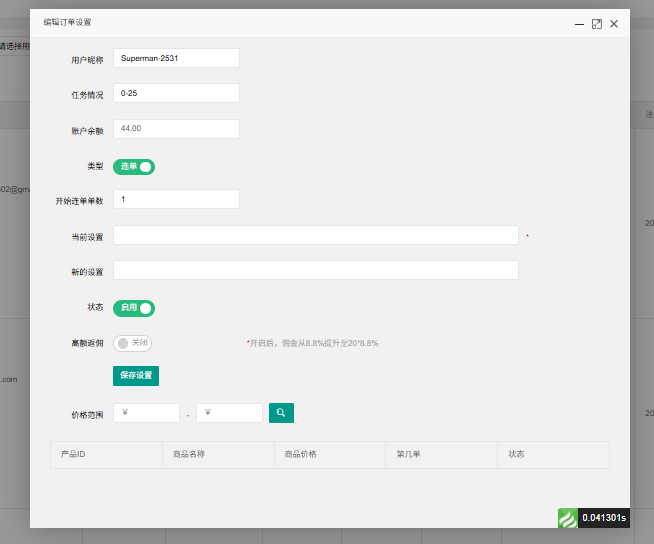Open the green debug trace logo
654x544 pixels.
pyautogui.click(x=568, y=518)
